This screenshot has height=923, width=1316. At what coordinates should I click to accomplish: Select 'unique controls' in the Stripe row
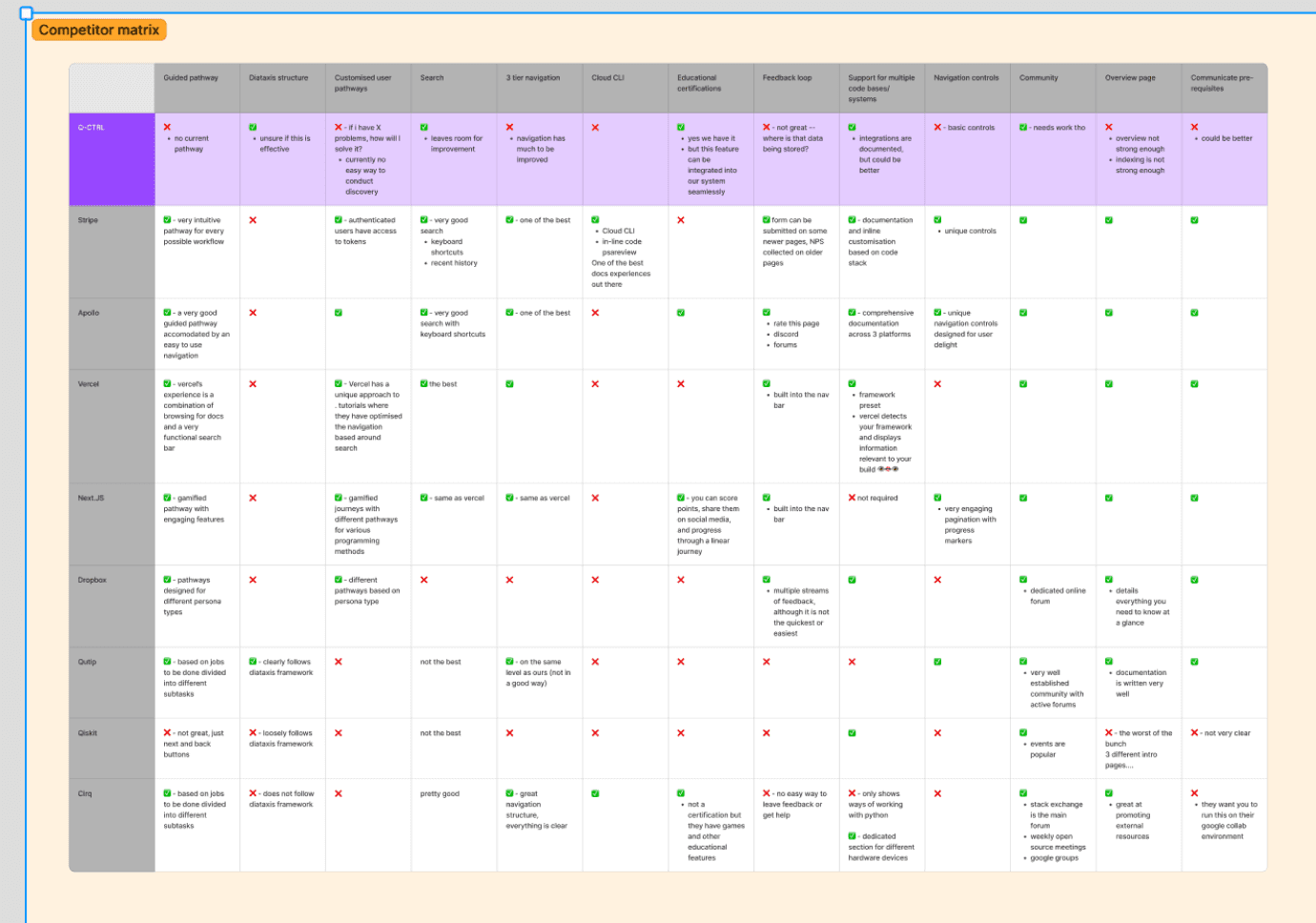[x=971, y=231]
